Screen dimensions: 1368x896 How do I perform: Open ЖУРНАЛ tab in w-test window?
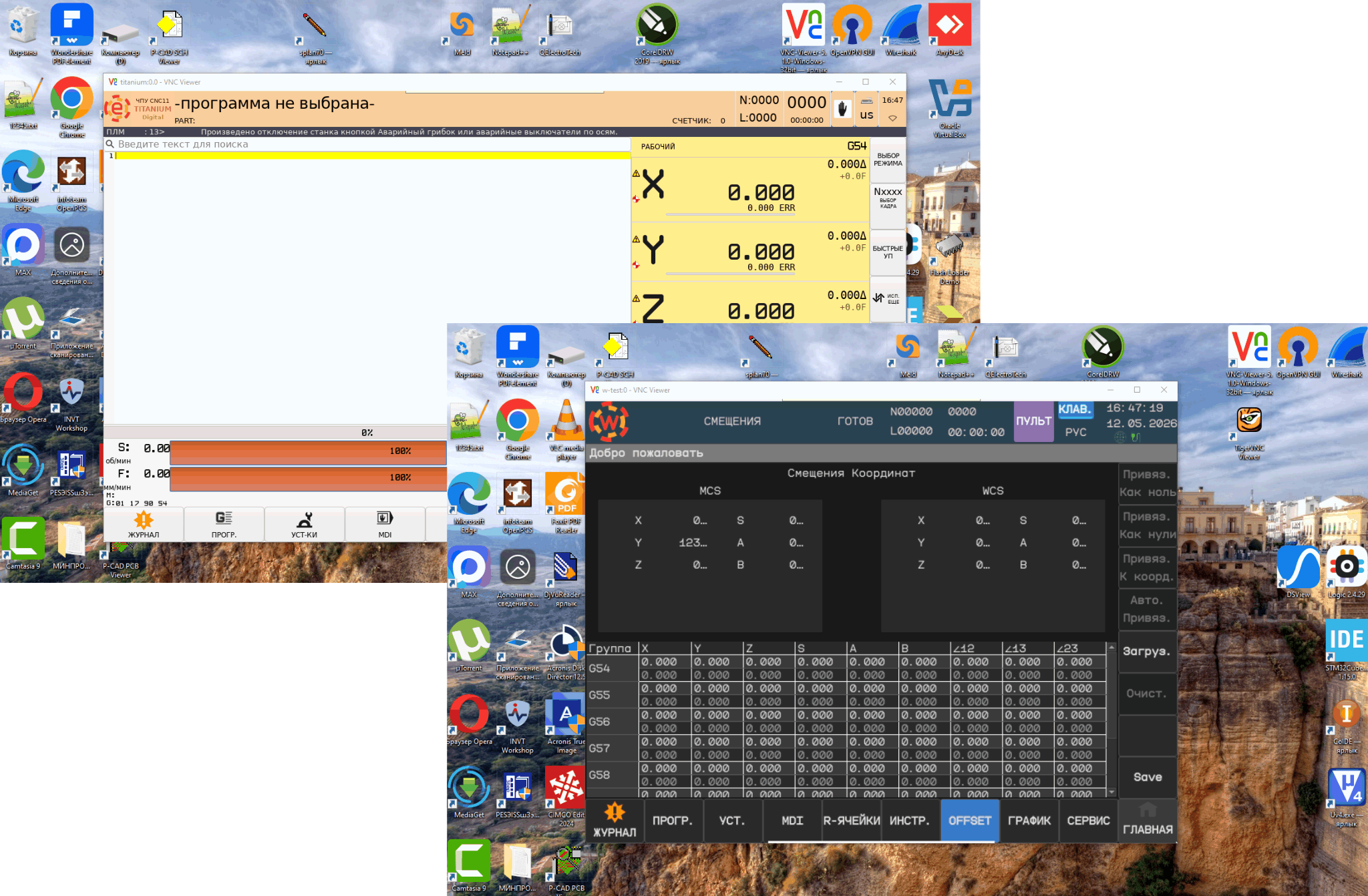(x=615, y=821)
